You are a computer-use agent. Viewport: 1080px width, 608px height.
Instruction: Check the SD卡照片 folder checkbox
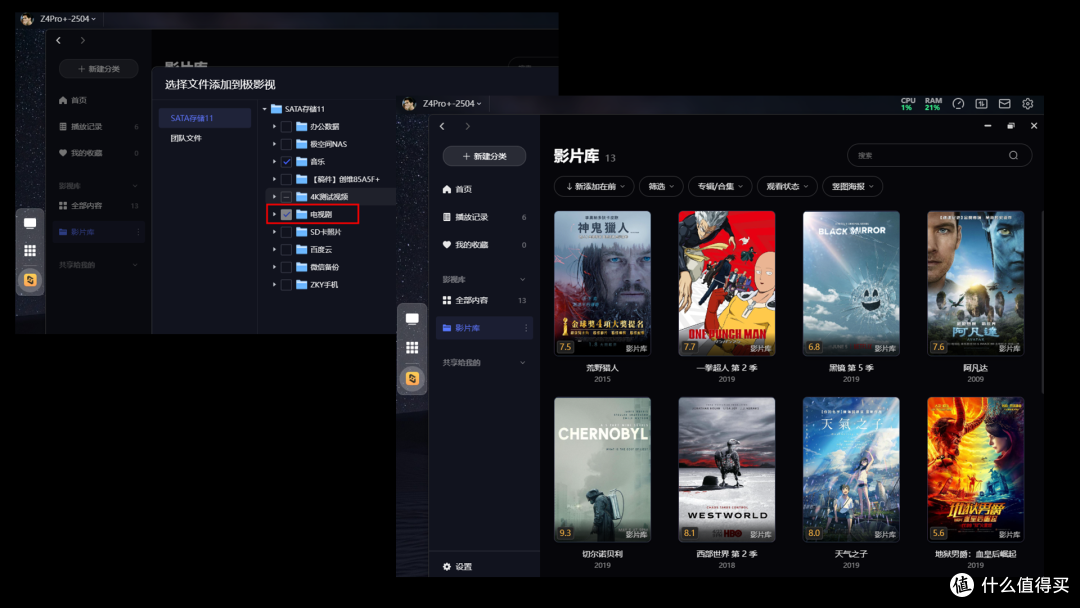pos(287,232)
